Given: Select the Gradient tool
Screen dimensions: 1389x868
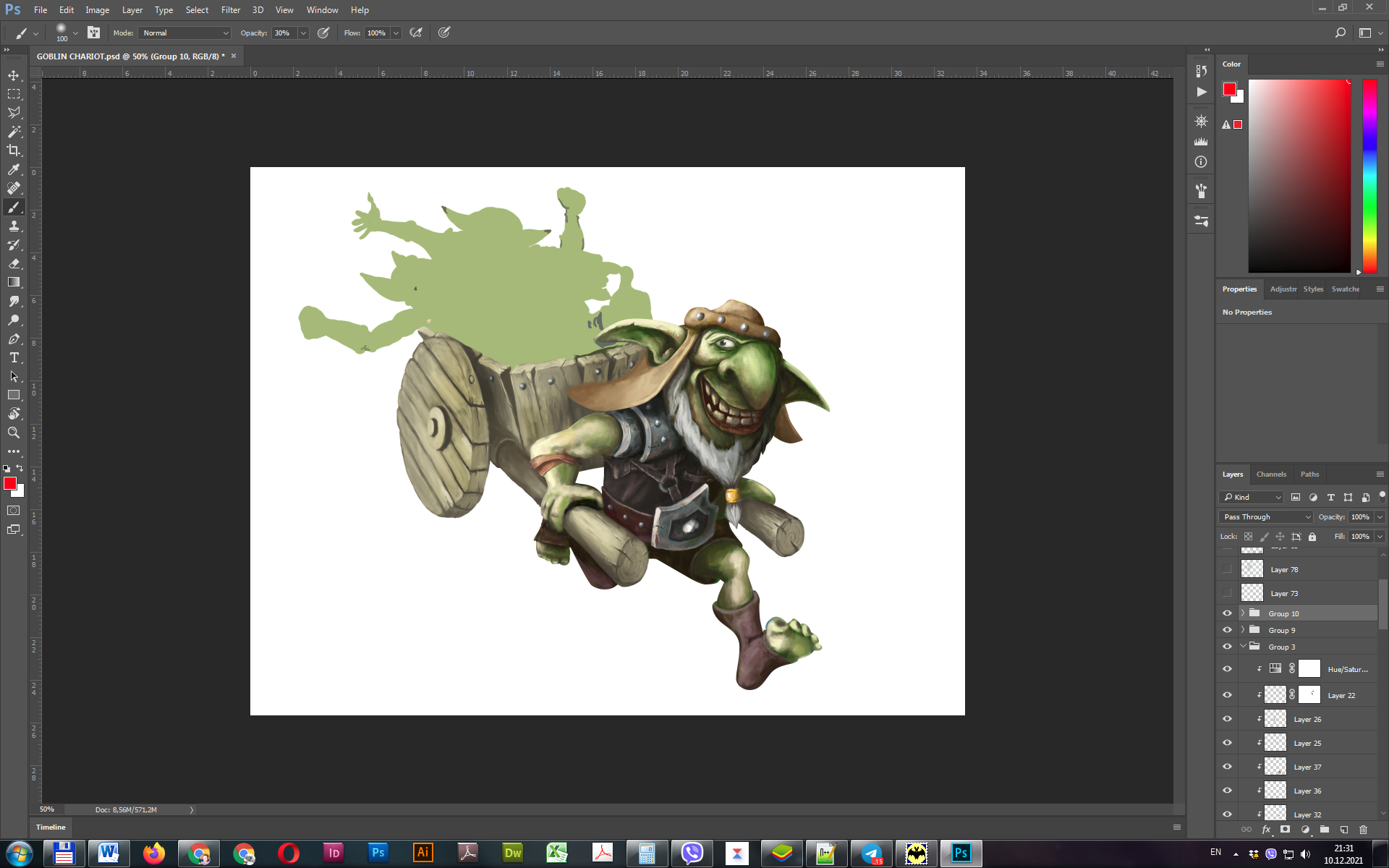Looking at the screenshot, I should tap(14, 282).
